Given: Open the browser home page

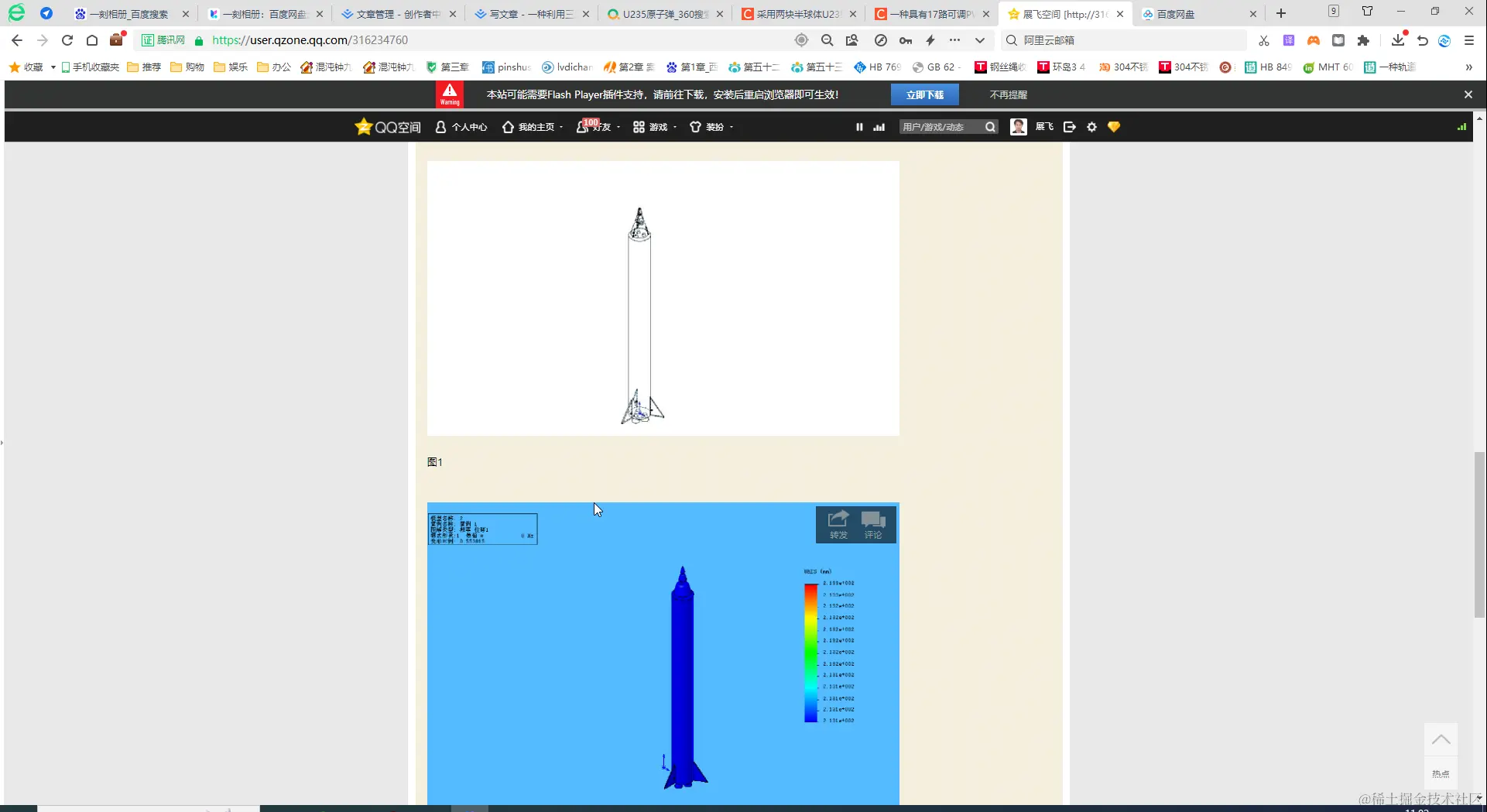Looking at the screenshot, I should pyautogui.click(x=92, y=40).
